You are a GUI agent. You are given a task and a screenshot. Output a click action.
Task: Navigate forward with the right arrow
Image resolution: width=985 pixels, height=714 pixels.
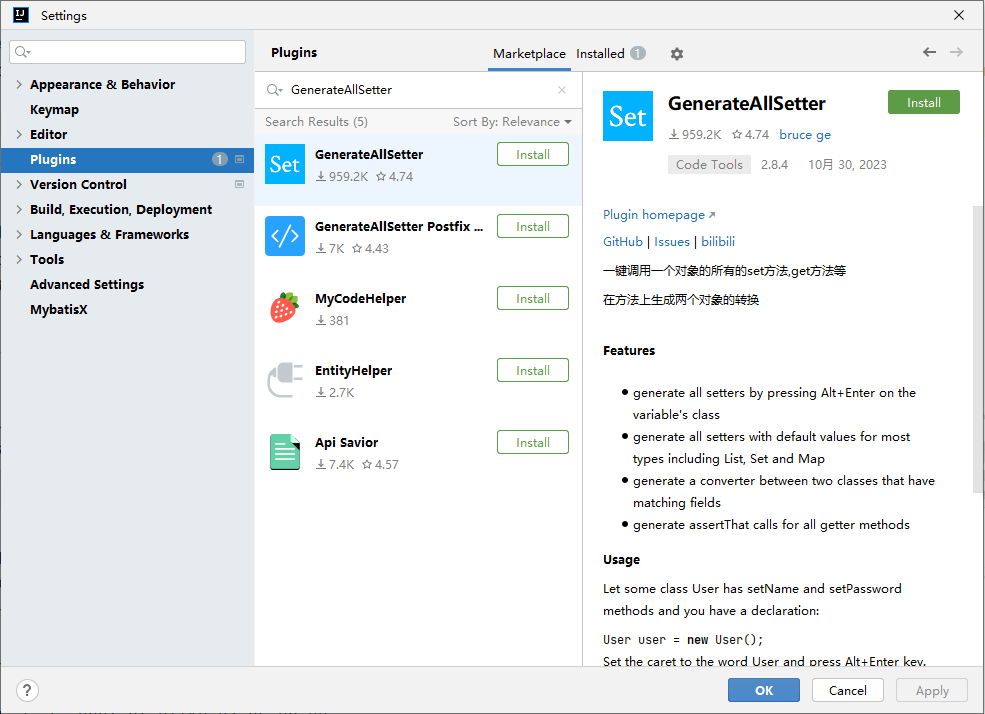956,52
